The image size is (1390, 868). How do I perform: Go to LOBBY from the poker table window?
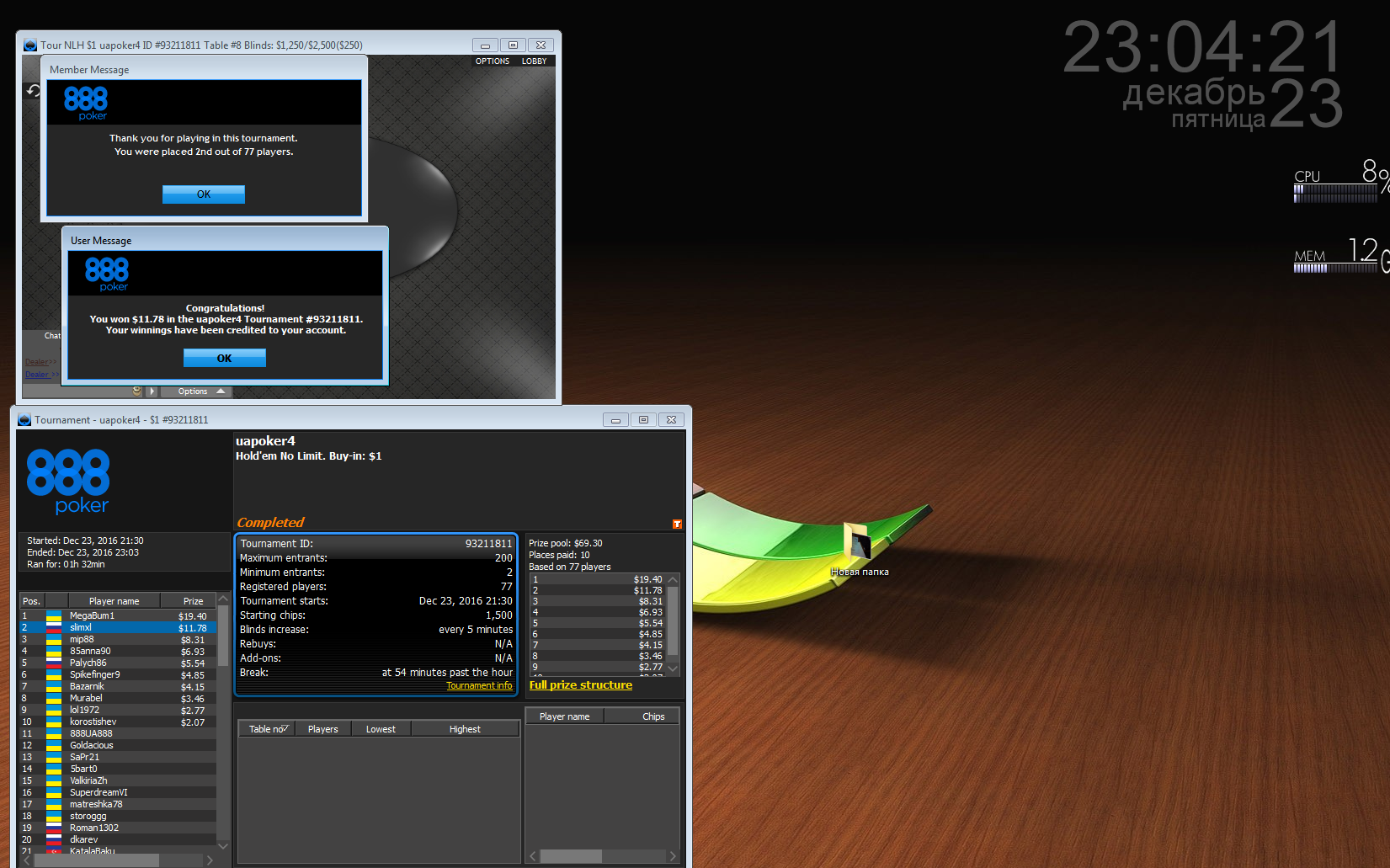534,61
